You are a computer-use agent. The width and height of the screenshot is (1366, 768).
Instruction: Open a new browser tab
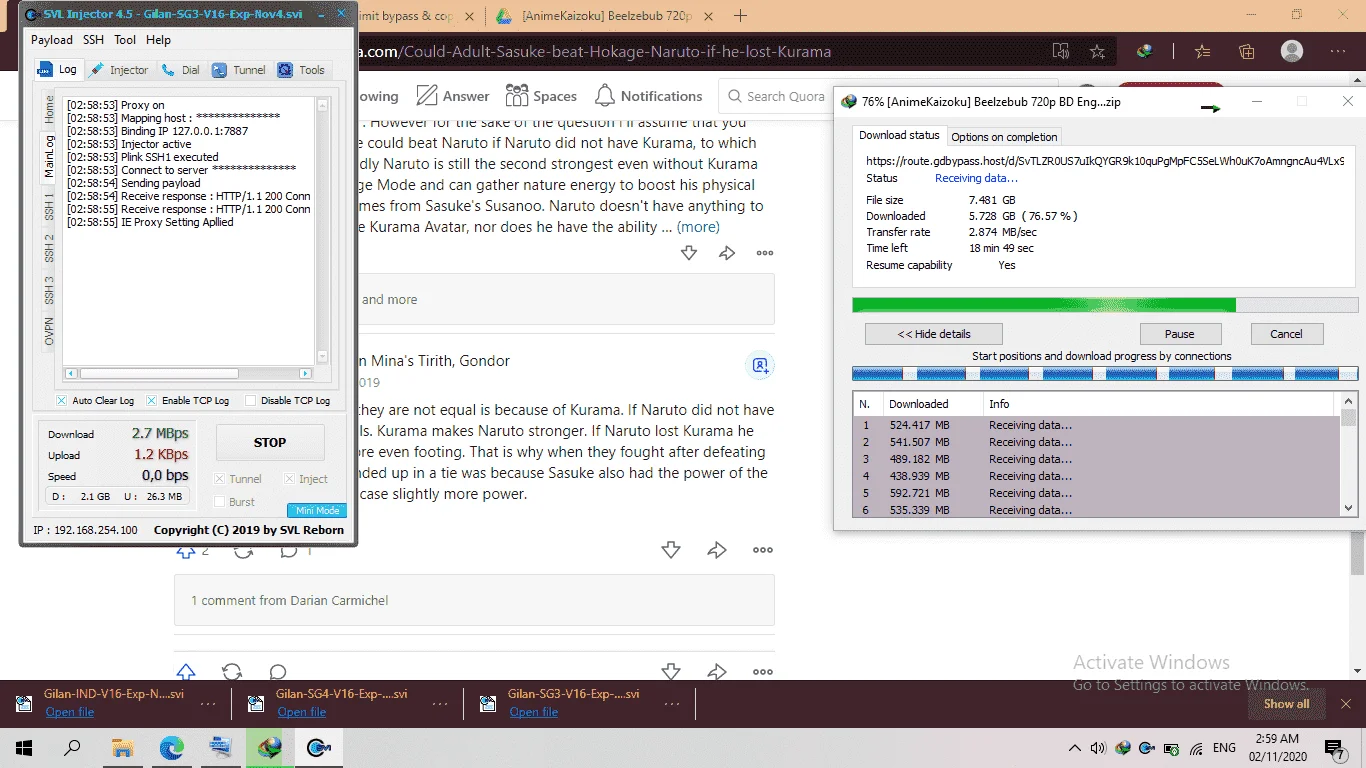741,16
